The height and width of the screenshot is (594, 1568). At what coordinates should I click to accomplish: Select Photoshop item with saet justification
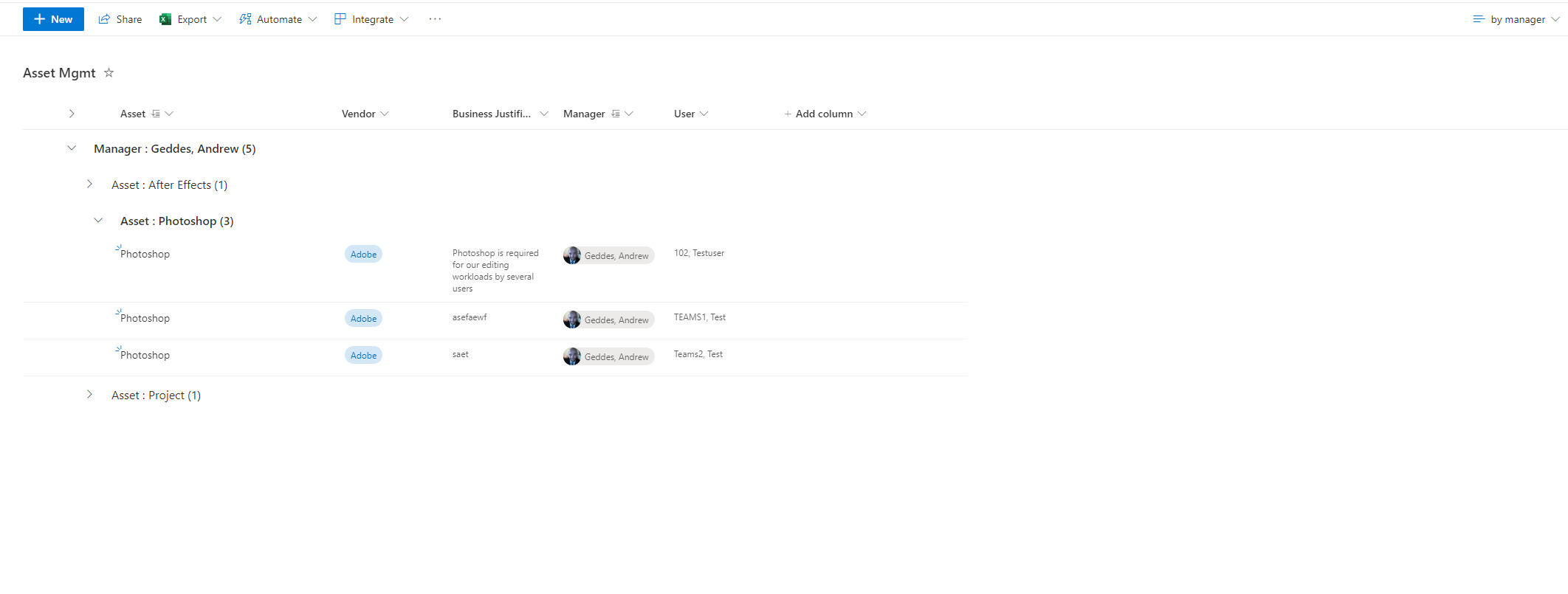pos(145,355)
